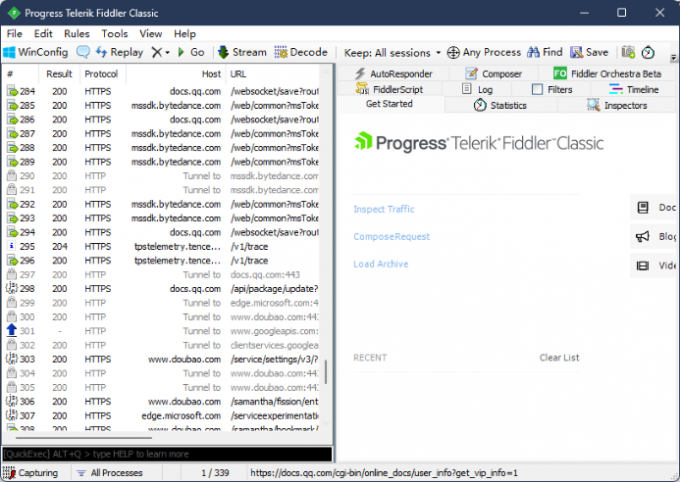Select session 307 edge.microsoft.com row
680x482 pixels.
point(162,416)
